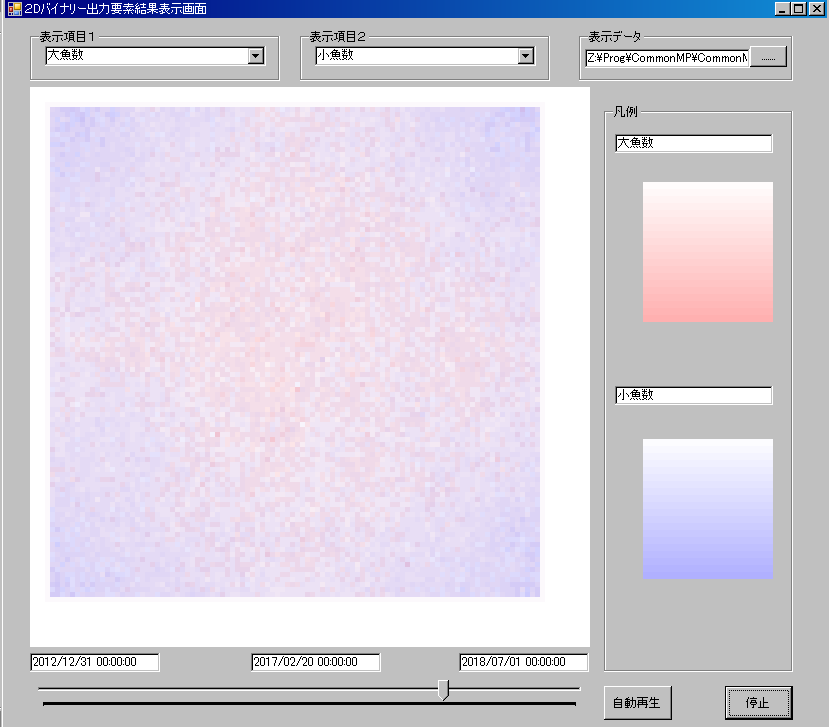
Task: Click the application icon in title bar
Action: (x=15, y=9)
